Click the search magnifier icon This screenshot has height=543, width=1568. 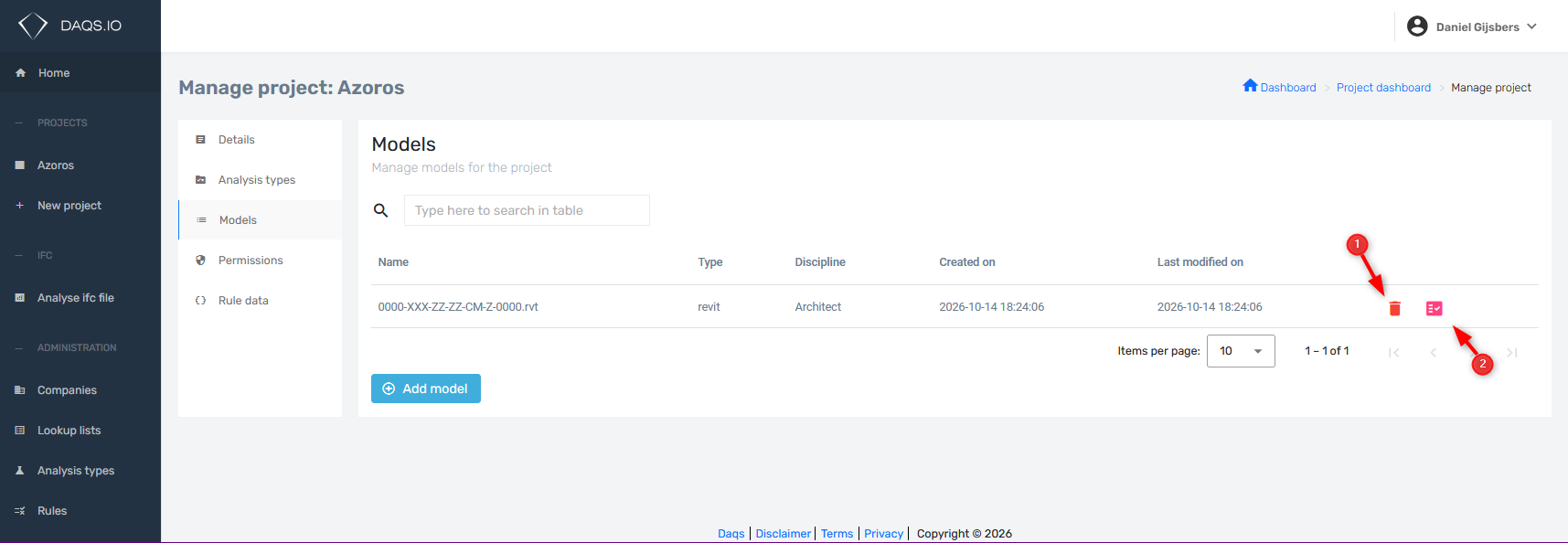[x=381, y=210]
